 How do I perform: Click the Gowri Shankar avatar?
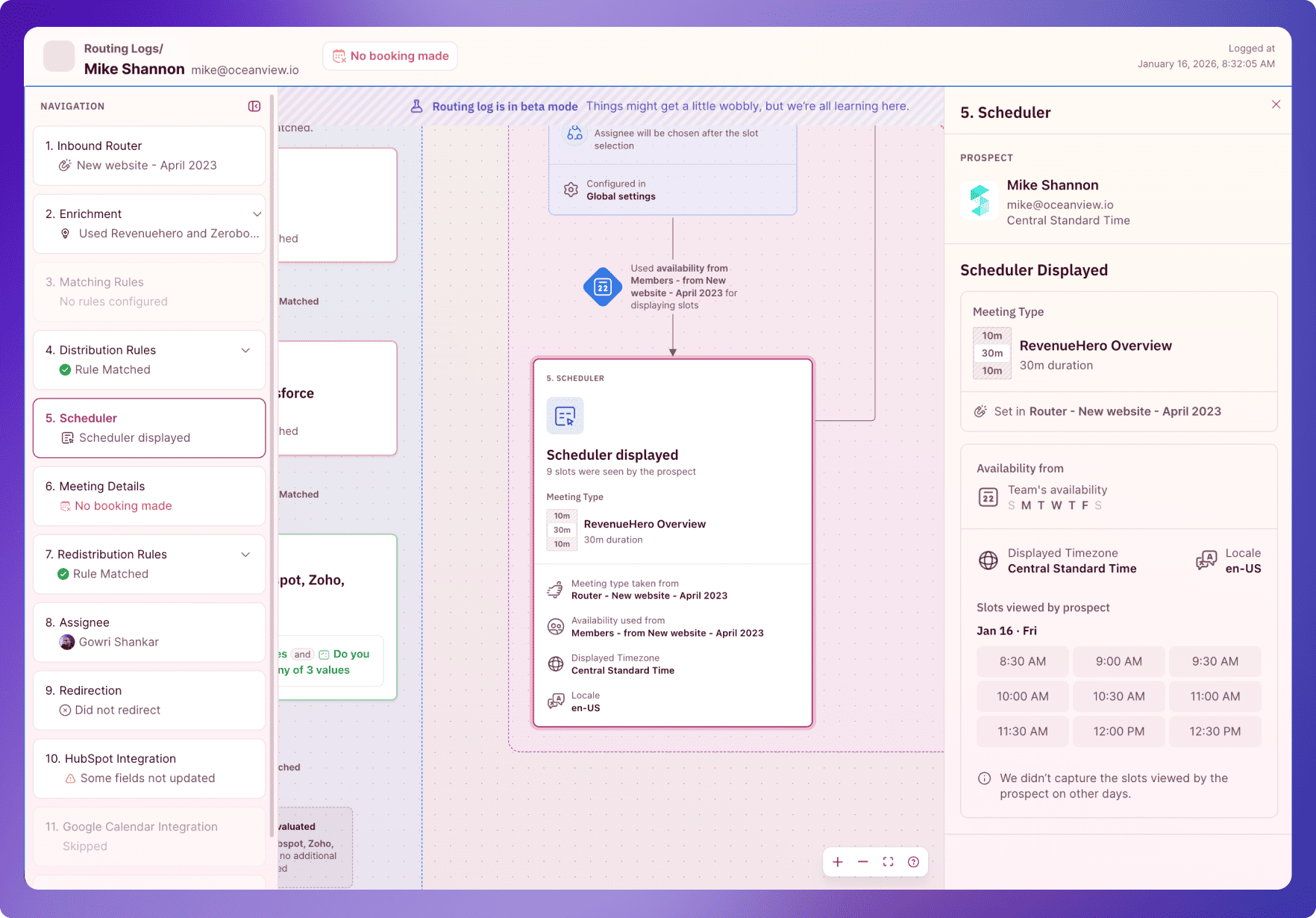click(x=67, y=642)
